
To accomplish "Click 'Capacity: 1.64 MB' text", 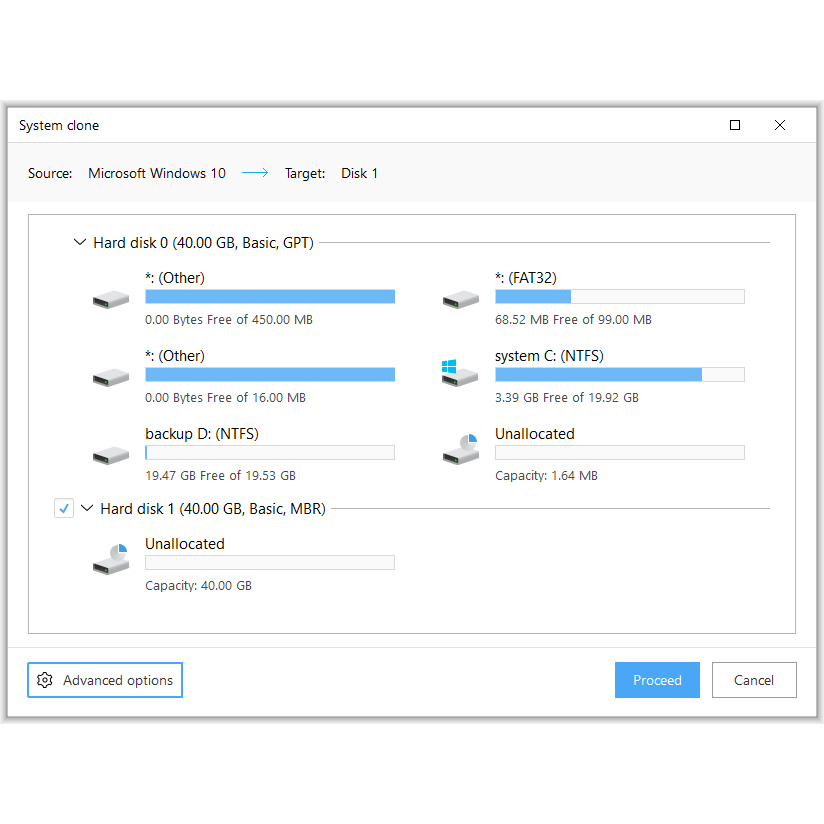I will click(x=546, y=476).
